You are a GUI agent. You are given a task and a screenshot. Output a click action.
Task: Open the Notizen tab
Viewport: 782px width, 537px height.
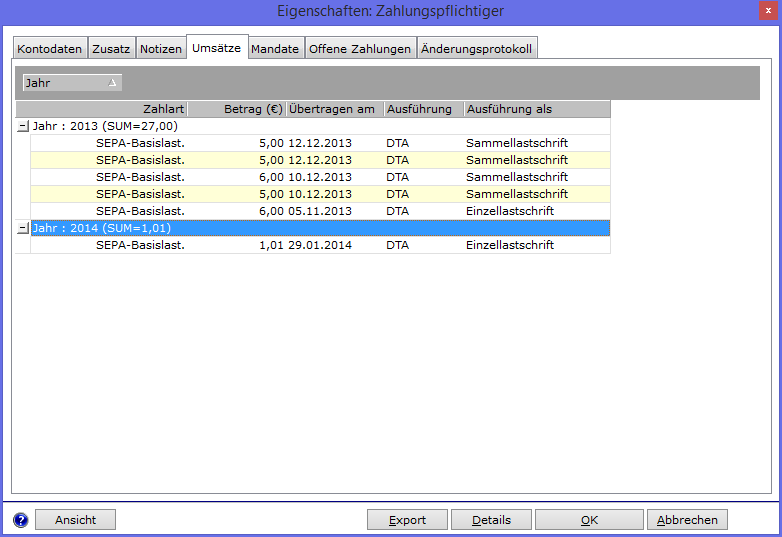click(x=161, y=49)
